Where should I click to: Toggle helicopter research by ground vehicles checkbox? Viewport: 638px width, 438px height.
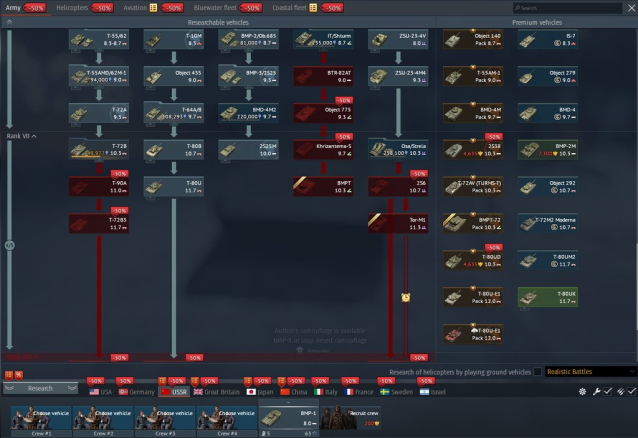tap(539, 372)
